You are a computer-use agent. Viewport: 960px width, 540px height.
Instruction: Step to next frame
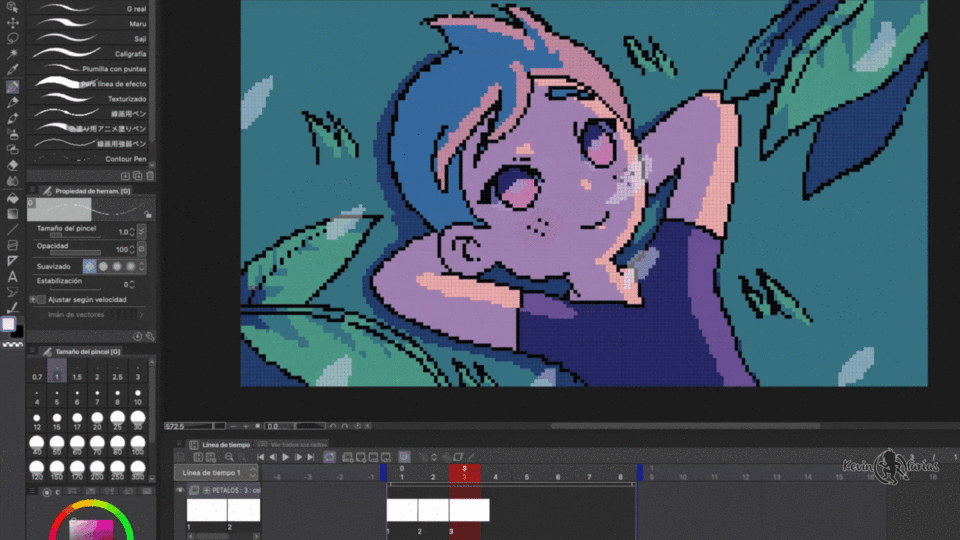298,457
